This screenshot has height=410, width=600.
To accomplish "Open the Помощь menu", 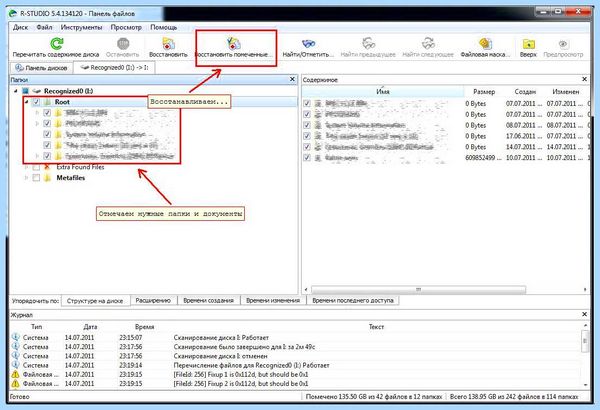I will (x=163, y=27).
